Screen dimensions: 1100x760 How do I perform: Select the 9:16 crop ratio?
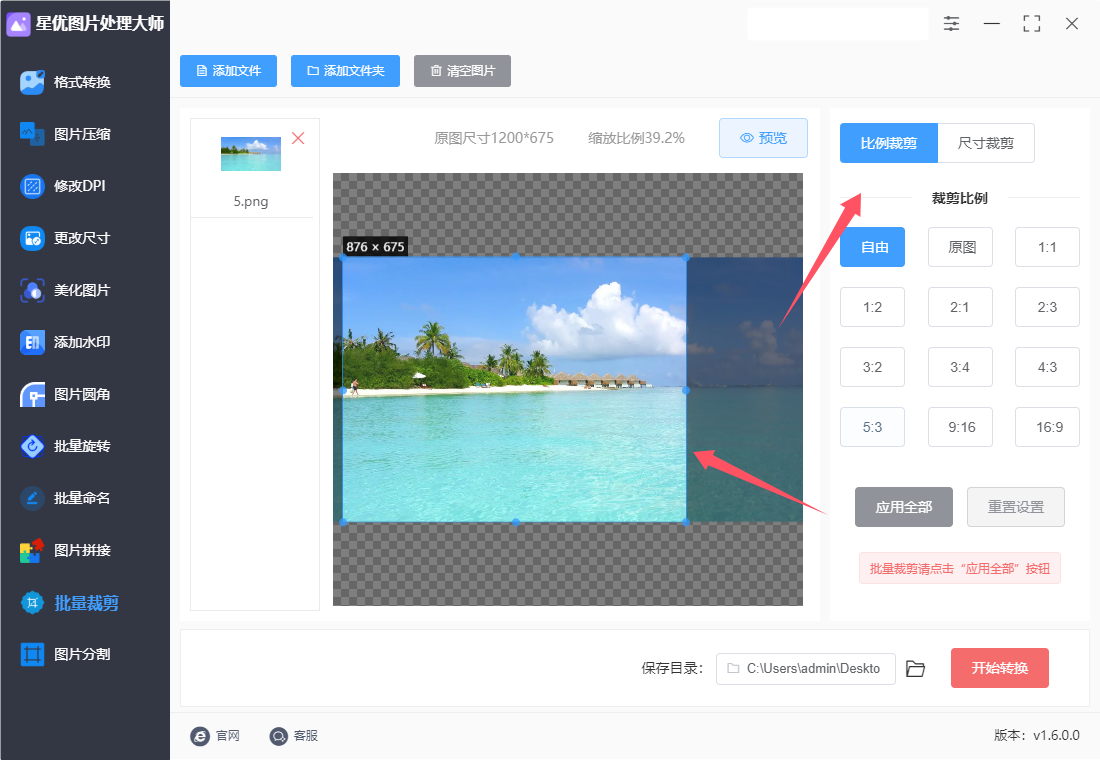tap(960, 427)
